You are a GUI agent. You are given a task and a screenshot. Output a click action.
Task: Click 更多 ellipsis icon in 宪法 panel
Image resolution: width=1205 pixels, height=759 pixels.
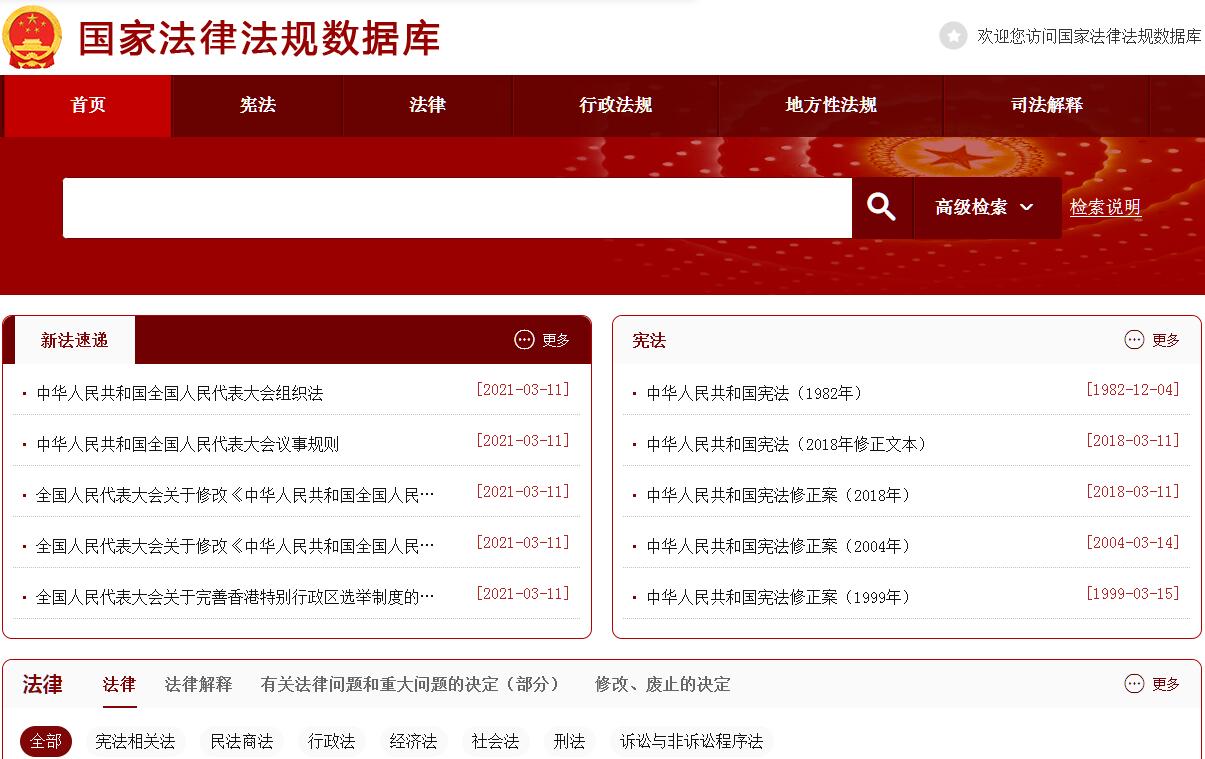click(x=1134, y=340)
